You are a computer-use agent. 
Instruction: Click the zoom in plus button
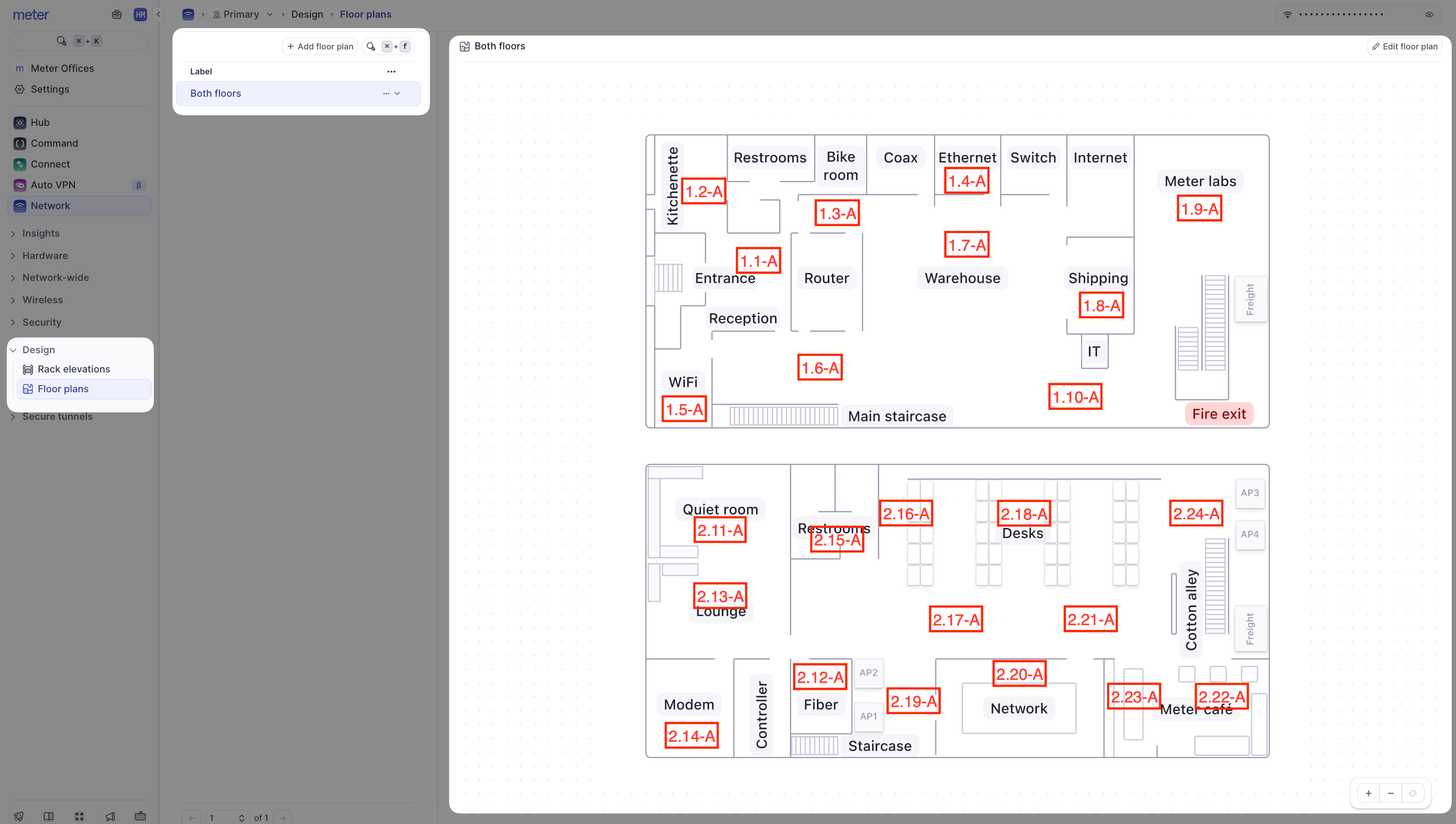click(x=1368, y=793)
